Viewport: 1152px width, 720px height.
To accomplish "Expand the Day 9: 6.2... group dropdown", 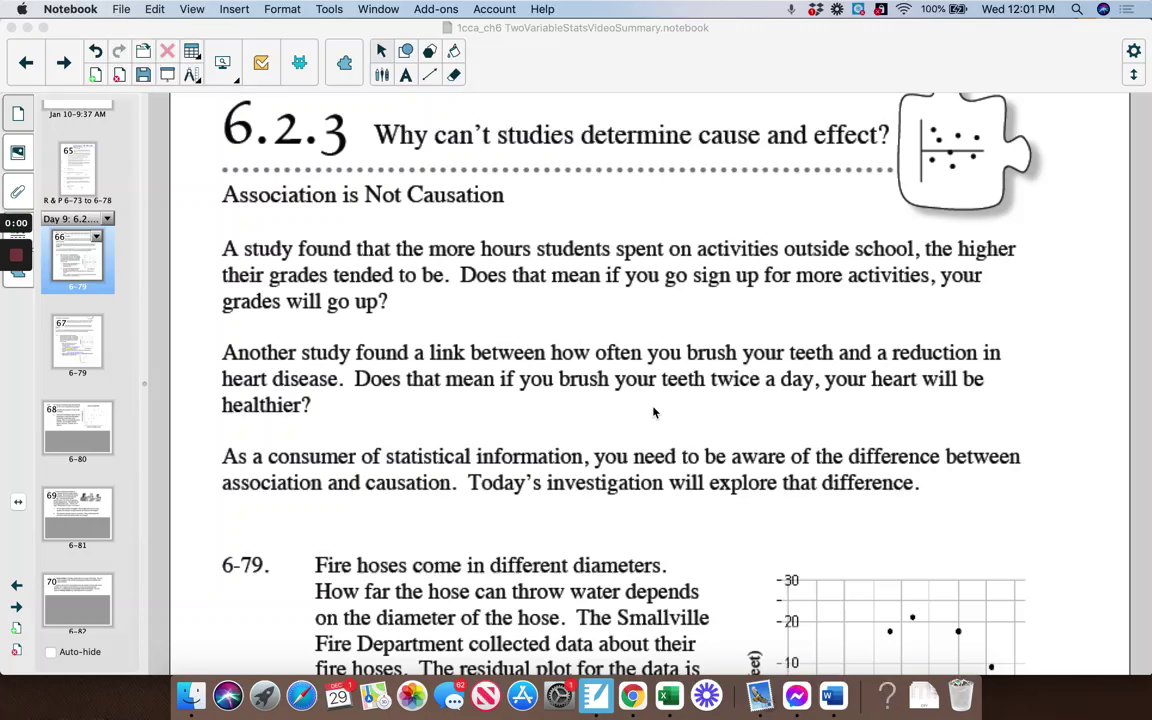I will pyautogui.click(x=108, y=218).
